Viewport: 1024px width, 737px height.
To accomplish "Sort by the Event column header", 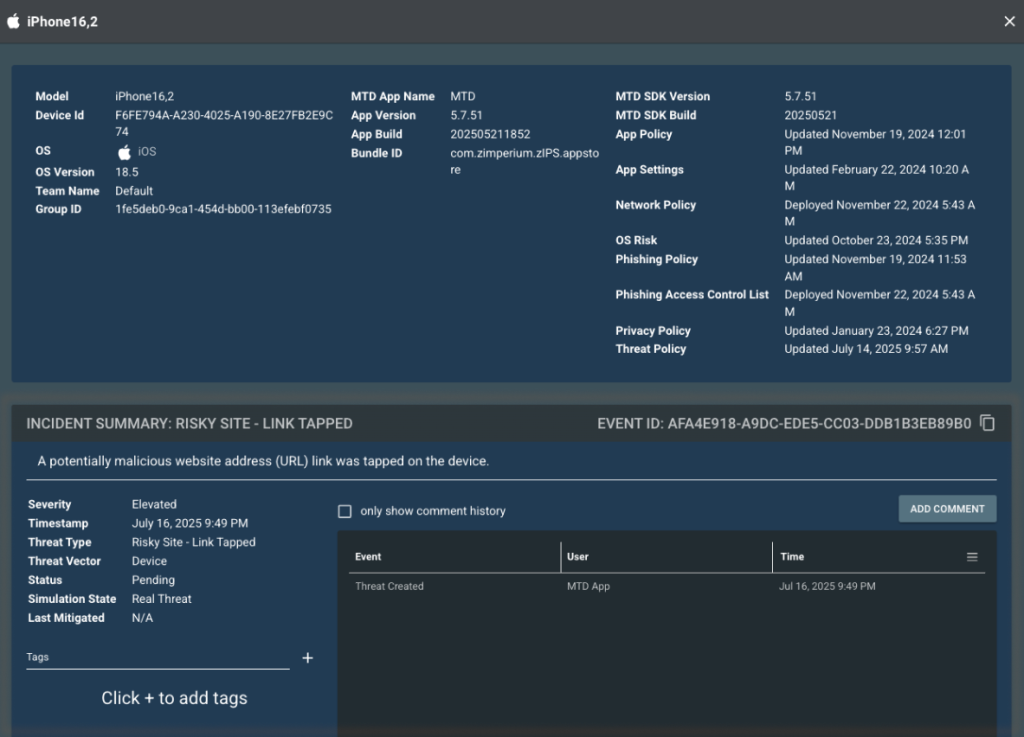I will (368, 557).
